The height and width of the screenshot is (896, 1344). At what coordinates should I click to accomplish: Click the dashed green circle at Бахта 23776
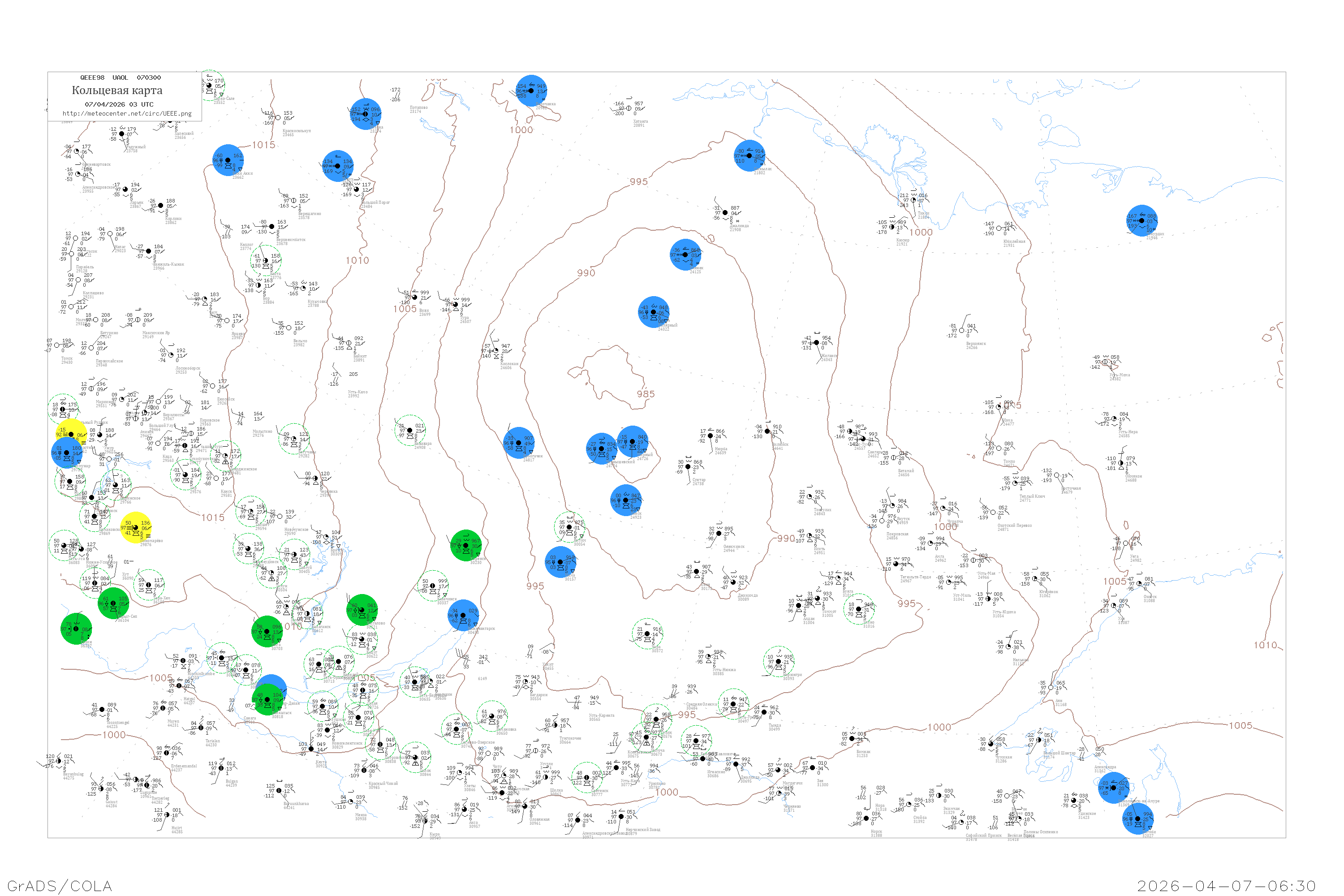[266, 261]
